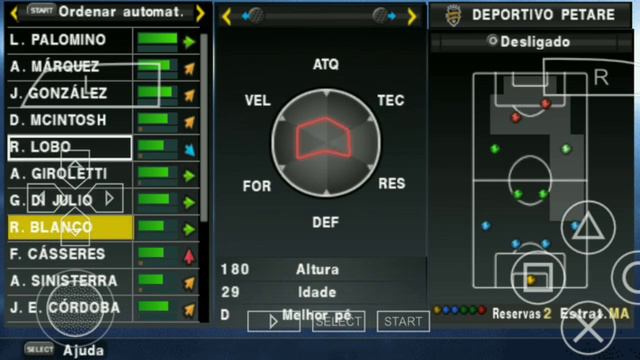Click the ATQ label on radar
640x360 pixels.
point(326,64)
